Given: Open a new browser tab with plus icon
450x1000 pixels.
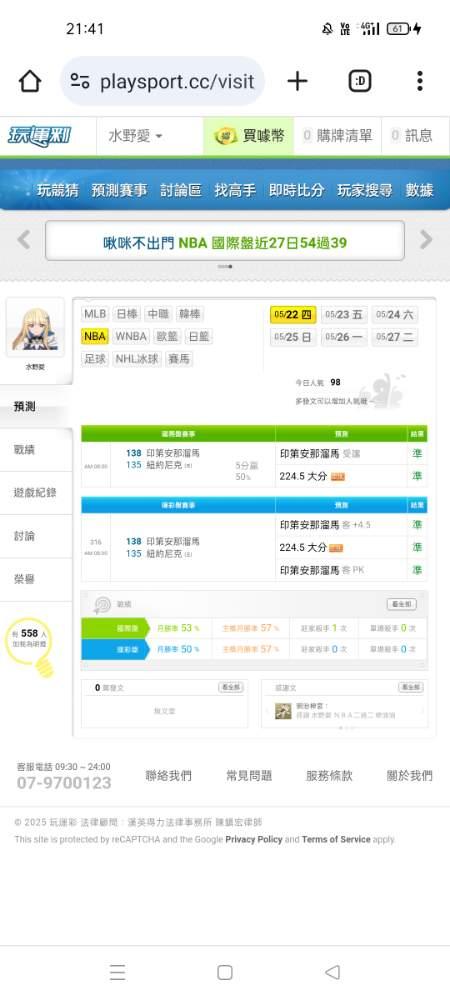Looking at the screenshot, I should pyautogui.click(x=297, y=81).
